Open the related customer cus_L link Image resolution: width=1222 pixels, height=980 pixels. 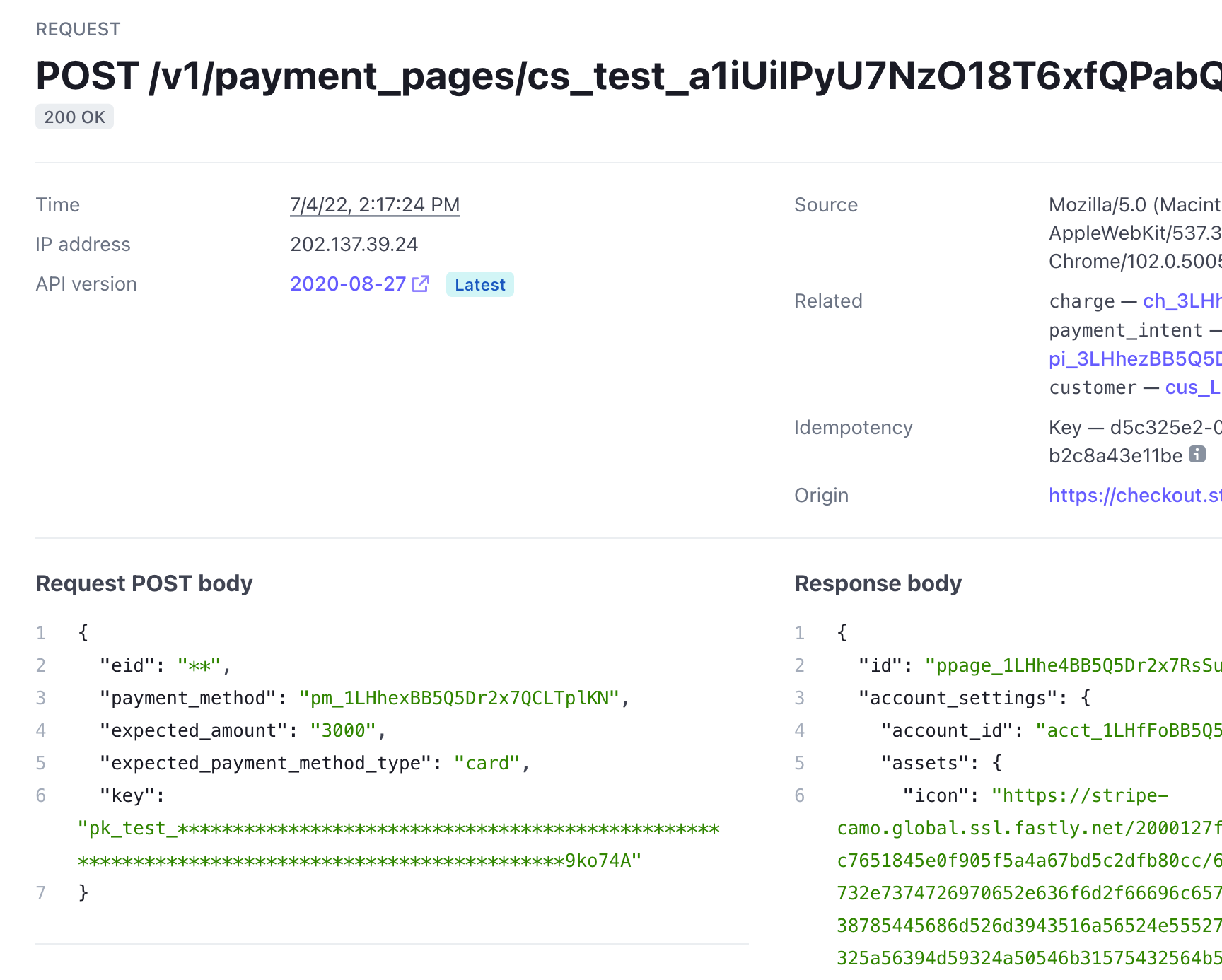[x=1192, y=387]
